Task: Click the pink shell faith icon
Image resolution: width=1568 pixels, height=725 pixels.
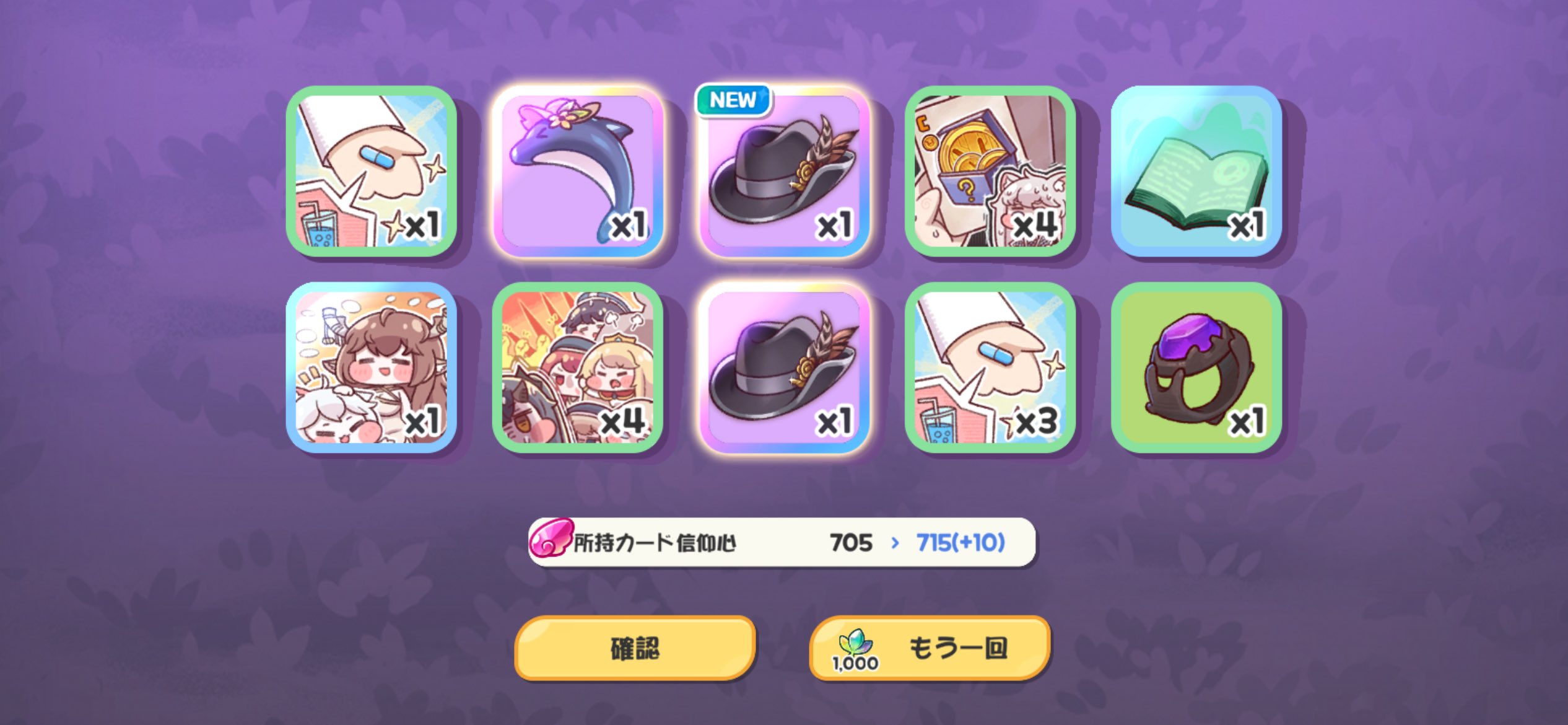Action: pos(550,538)
